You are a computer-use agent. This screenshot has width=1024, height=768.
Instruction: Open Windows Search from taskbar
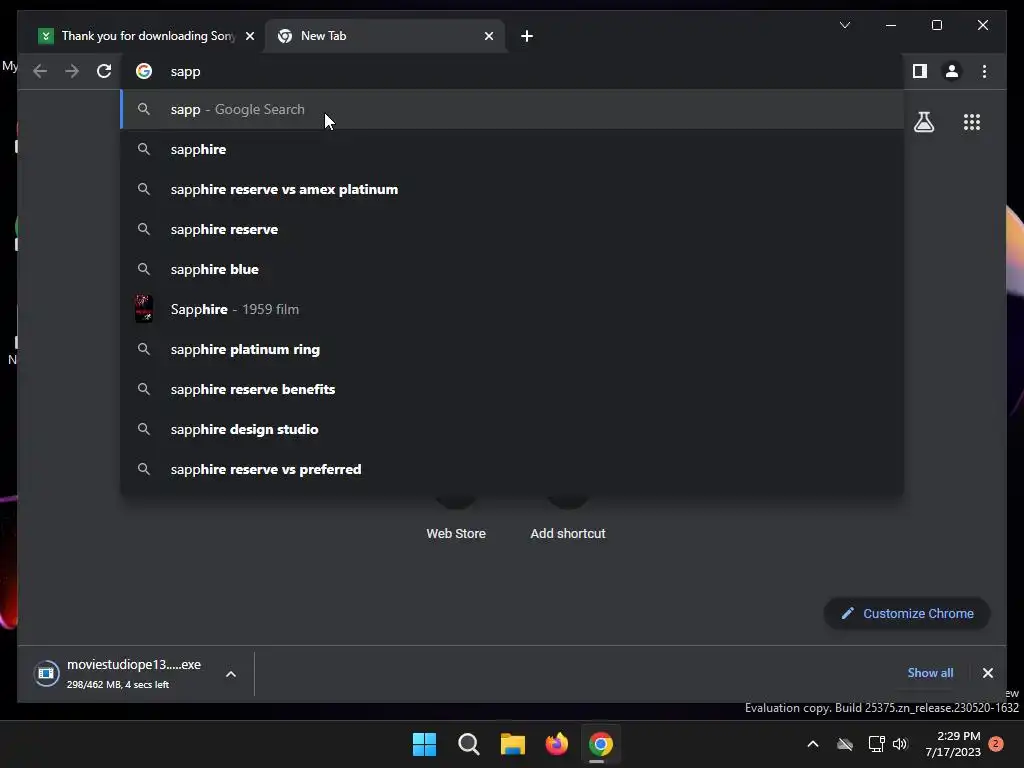click(469, 744)
